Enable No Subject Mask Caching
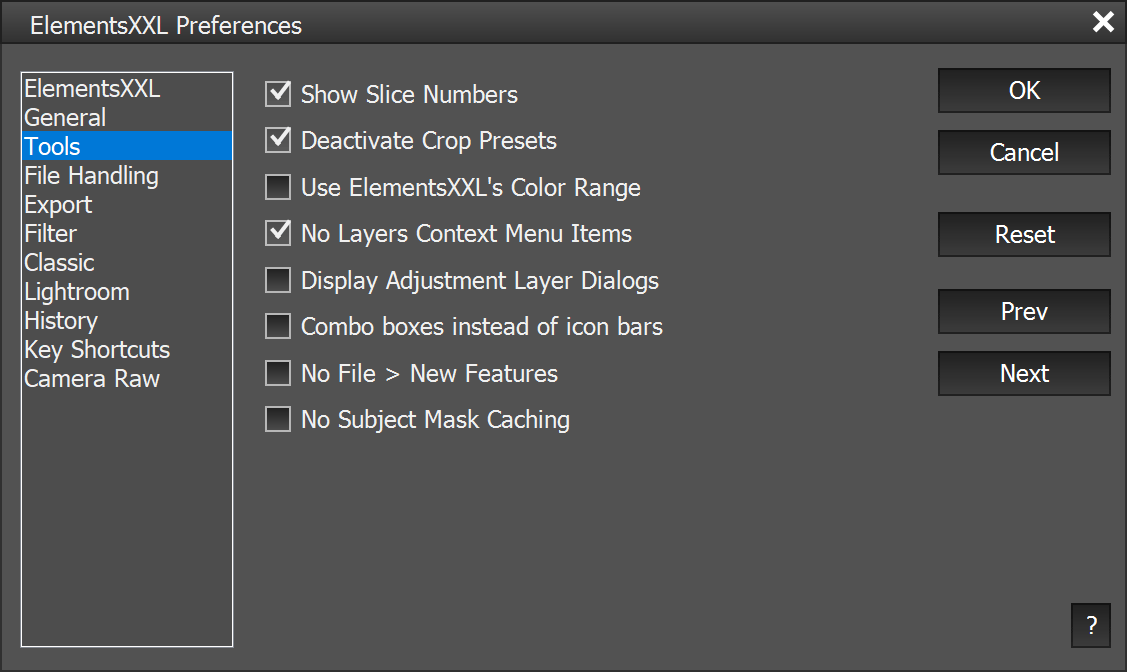This screenshot has height=672, width=1127. click(278, 419)
